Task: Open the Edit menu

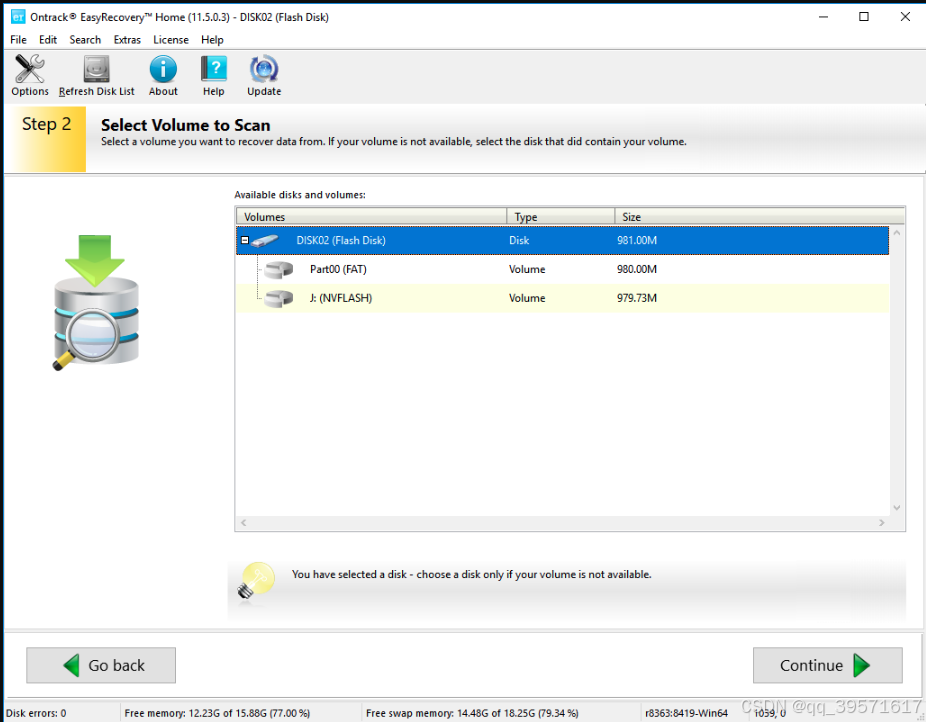Action: click(48, 40)
